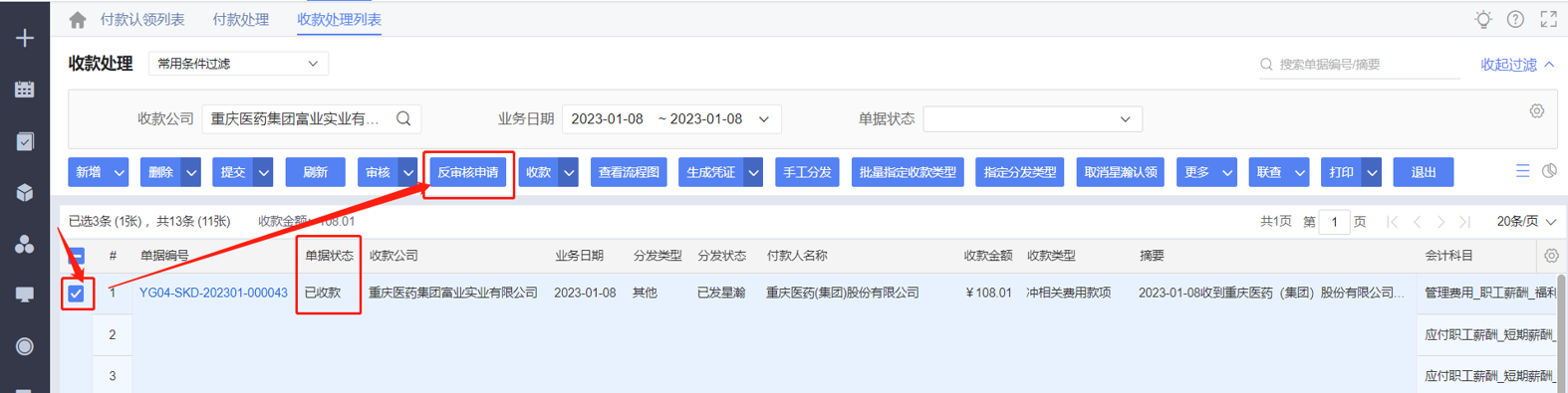Go to next page arrow
1568x393 pixels.
(x=1440, y=222)
